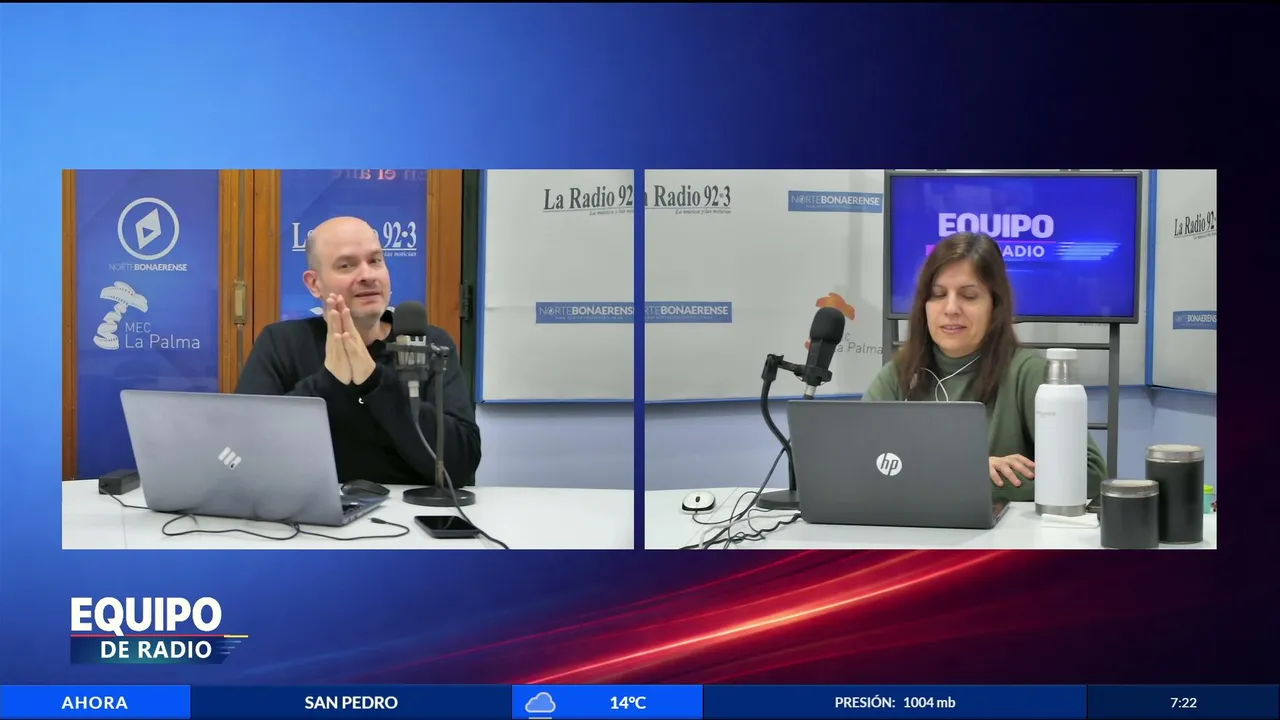Click the 14°C temperature reading
This screenshot has width=1280, height=720.
pyautogui.click(x=628, y=702)
